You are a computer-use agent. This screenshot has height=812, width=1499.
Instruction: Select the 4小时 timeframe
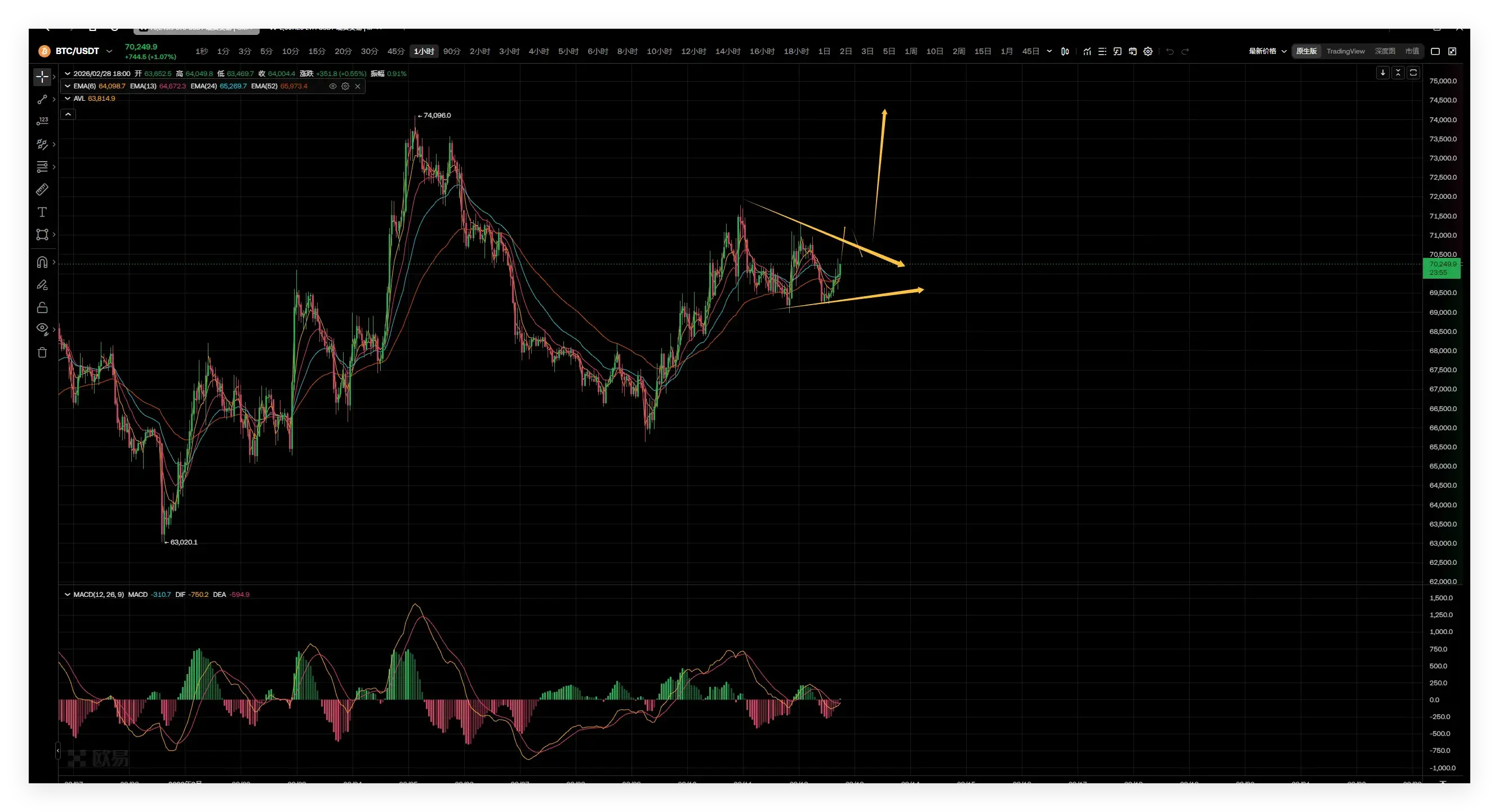click(x=539, y=51)
